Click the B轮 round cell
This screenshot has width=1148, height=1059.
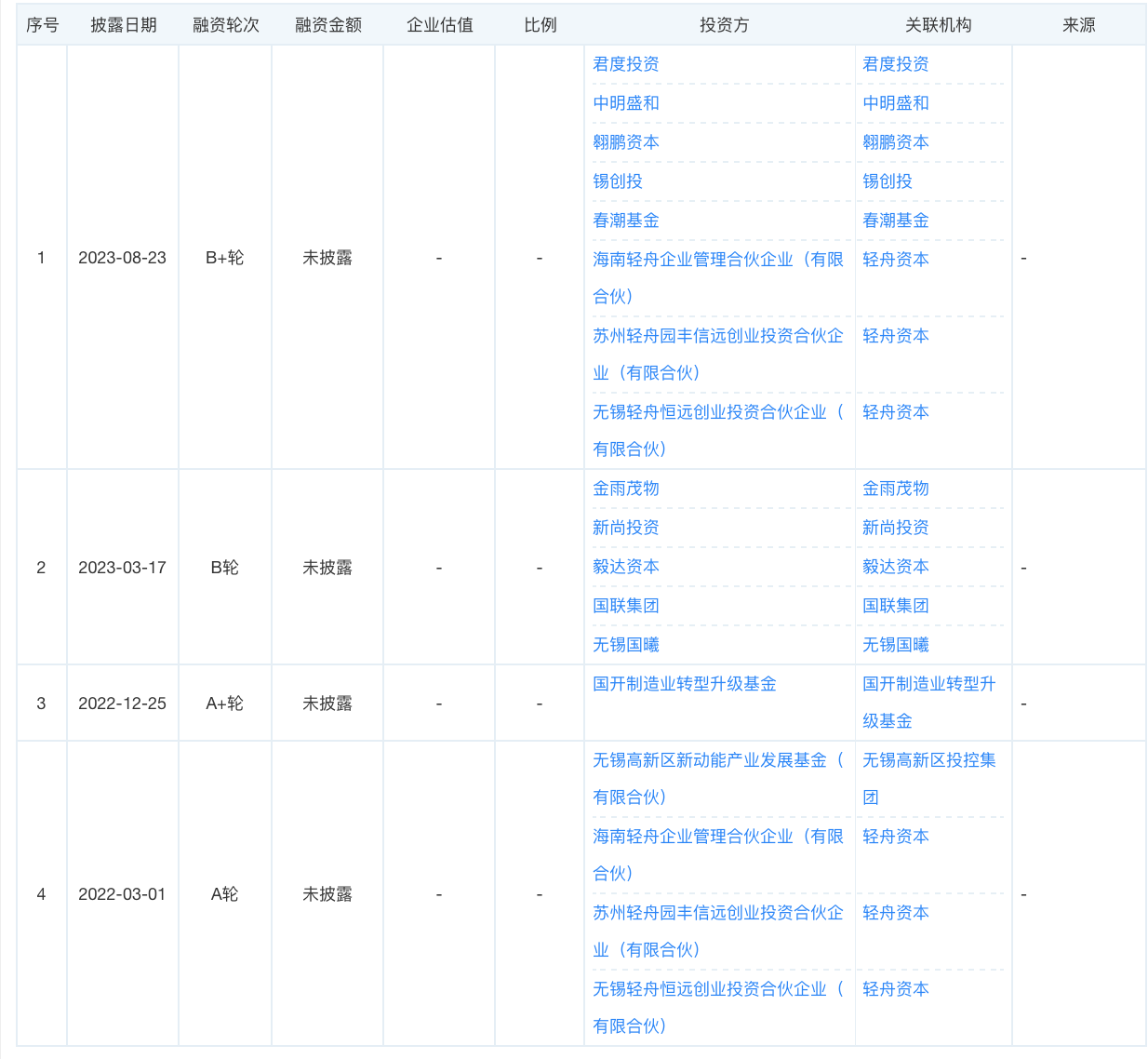(x=224, y=568)
